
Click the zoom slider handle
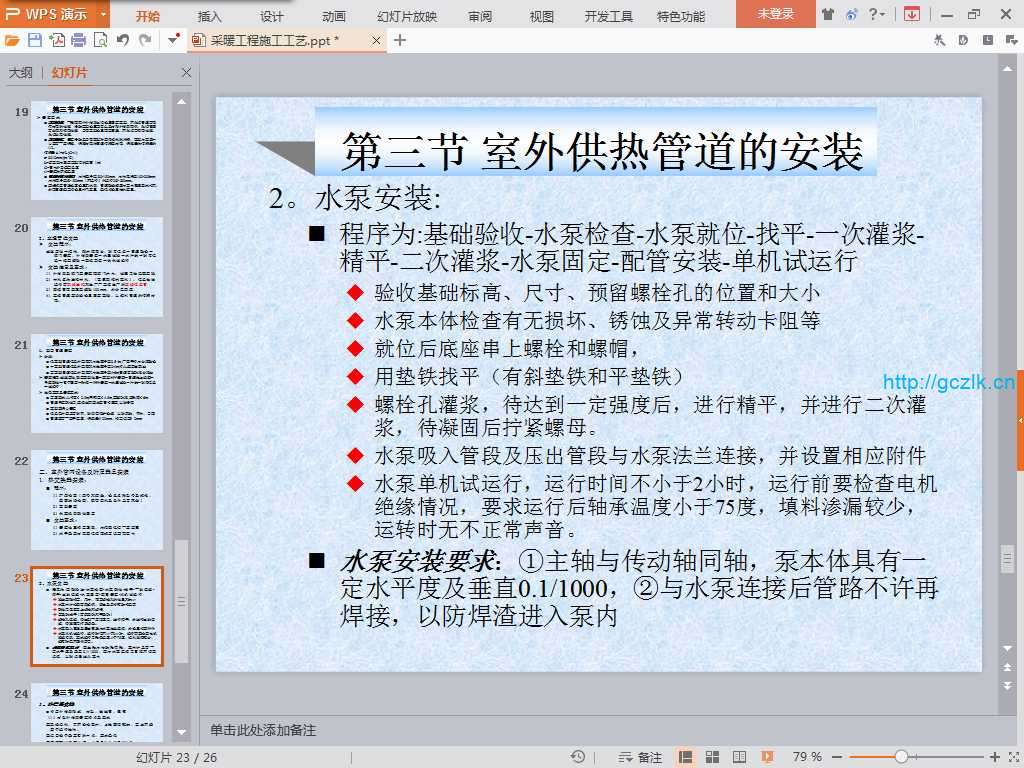point(901,757)
